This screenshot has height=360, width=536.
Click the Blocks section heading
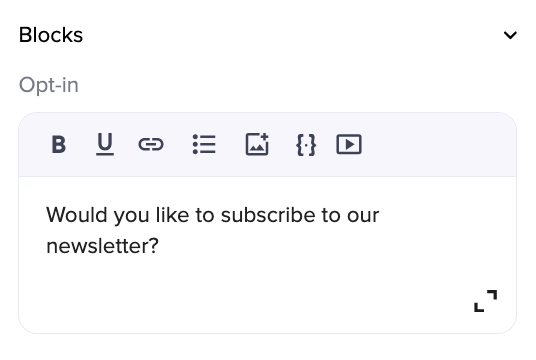coord(51,35)
